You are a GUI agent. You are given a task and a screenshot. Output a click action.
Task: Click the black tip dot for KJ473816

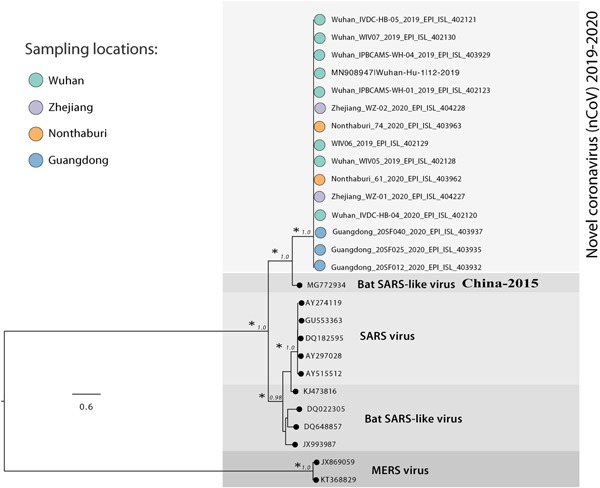click(291, 391)
